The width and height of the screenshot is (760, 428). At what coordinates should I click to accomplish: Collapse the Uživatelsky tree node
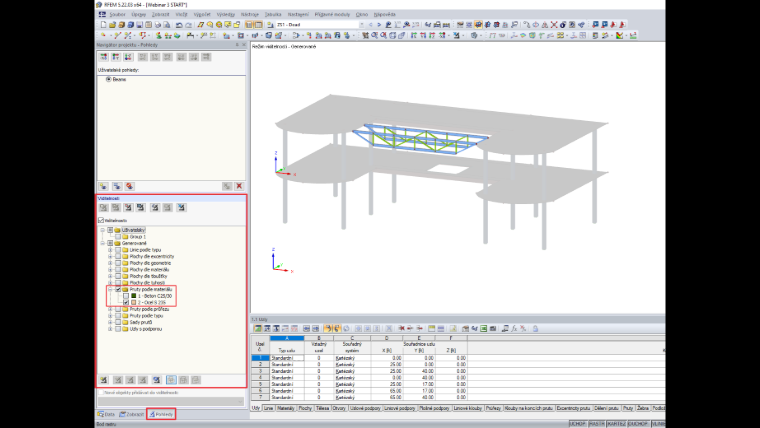click(x=102, y=230)
